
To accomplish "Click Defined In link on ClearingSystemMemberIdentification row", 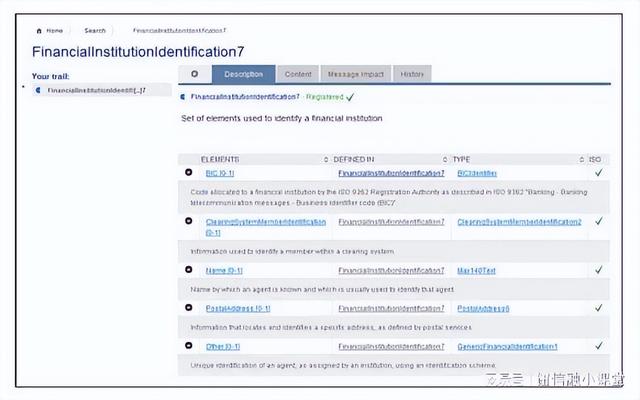I will point(391,222).
